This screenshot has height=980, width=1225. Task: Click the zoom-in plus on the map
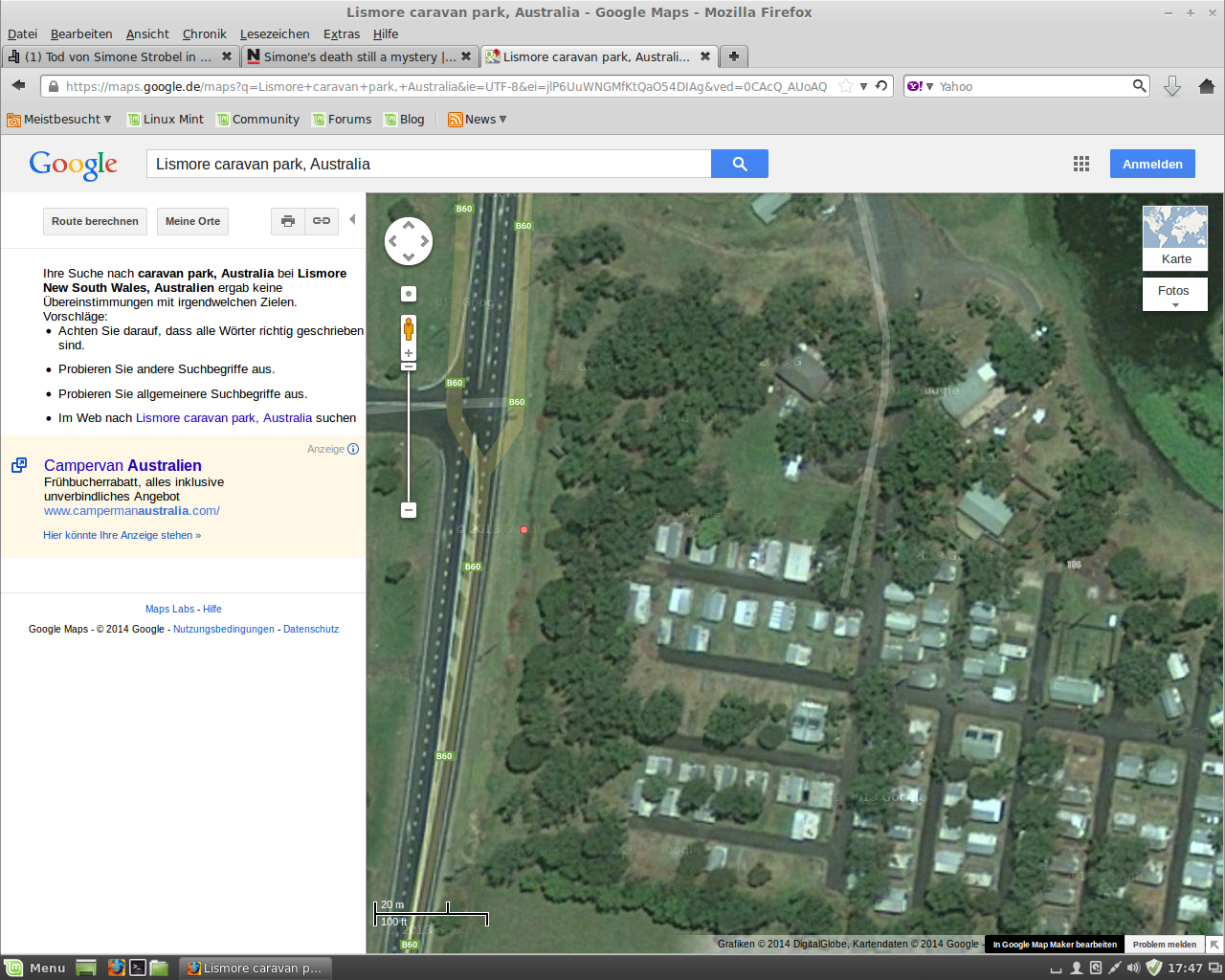(409, 353)
